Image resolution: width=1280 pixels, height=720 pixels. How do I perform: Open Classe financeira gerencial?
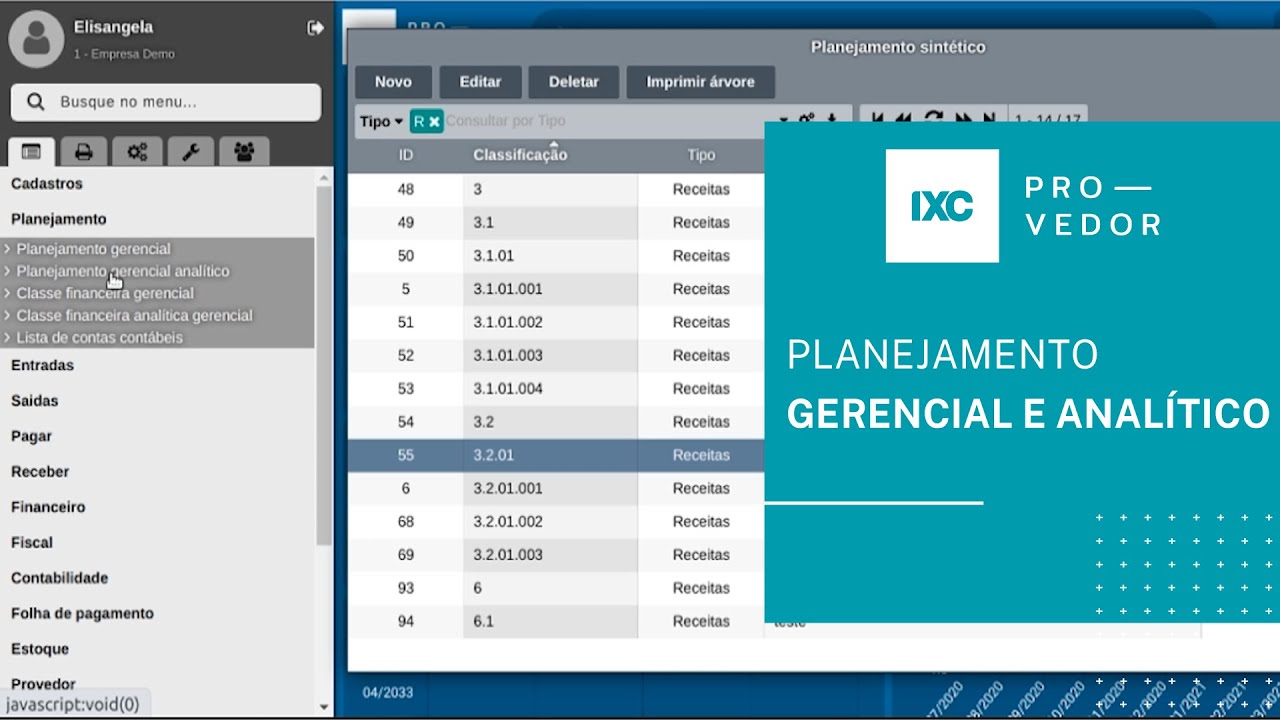(x=105, y=293)
